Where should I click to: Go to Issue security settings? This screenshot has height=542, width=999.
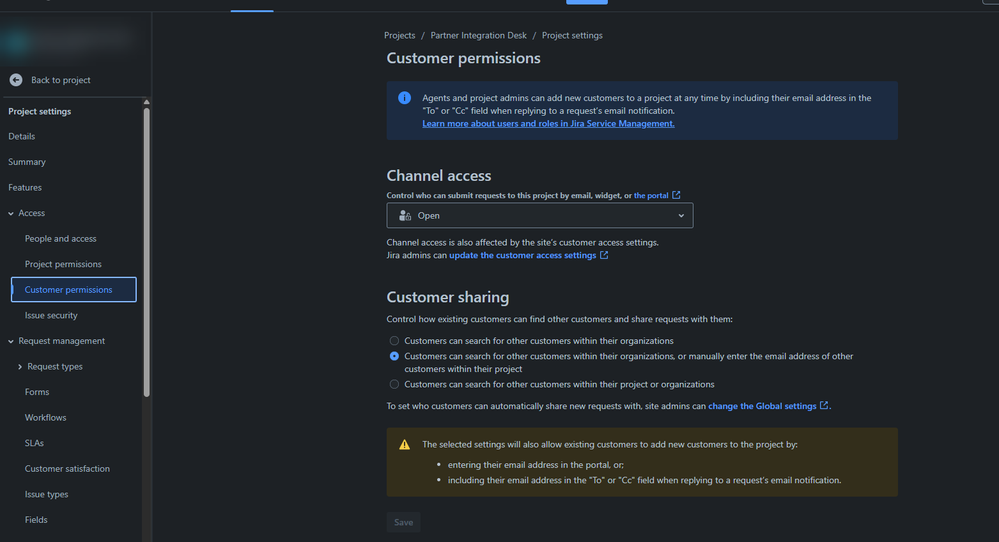(51, 315)
